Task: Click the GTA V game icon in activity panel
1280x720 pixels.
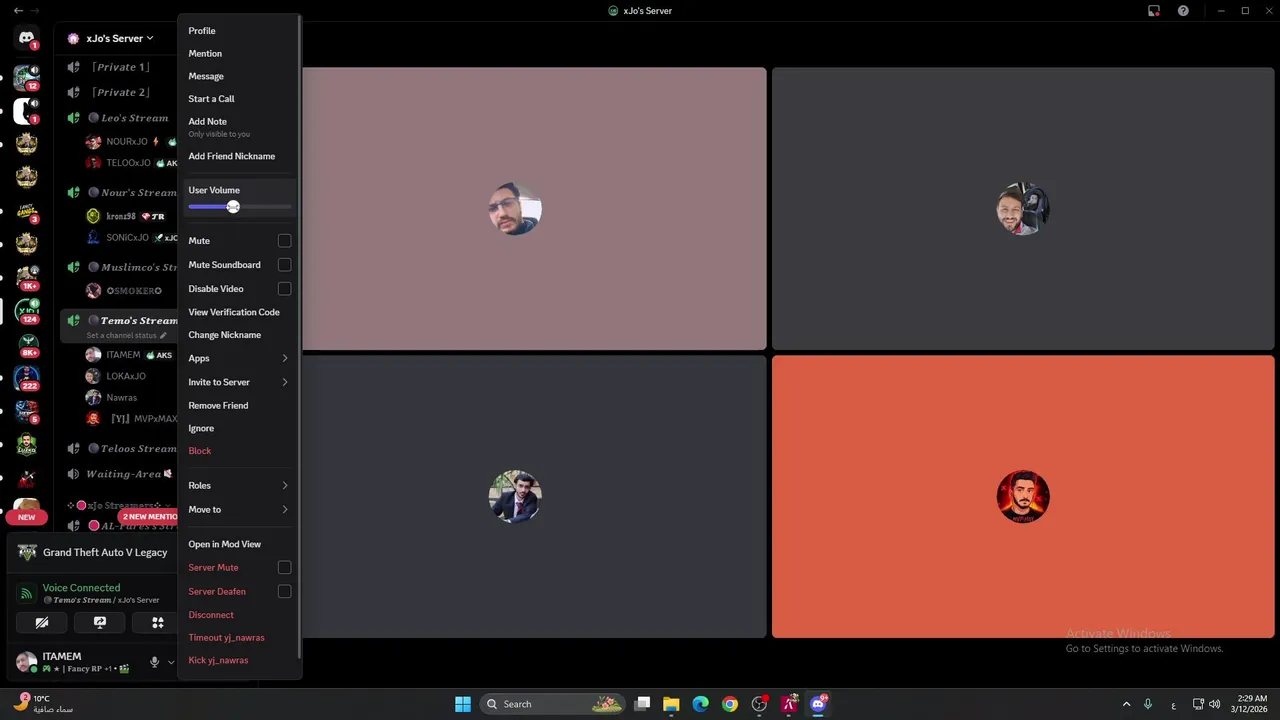Action: pyautogui.click(x=27, y=552)
